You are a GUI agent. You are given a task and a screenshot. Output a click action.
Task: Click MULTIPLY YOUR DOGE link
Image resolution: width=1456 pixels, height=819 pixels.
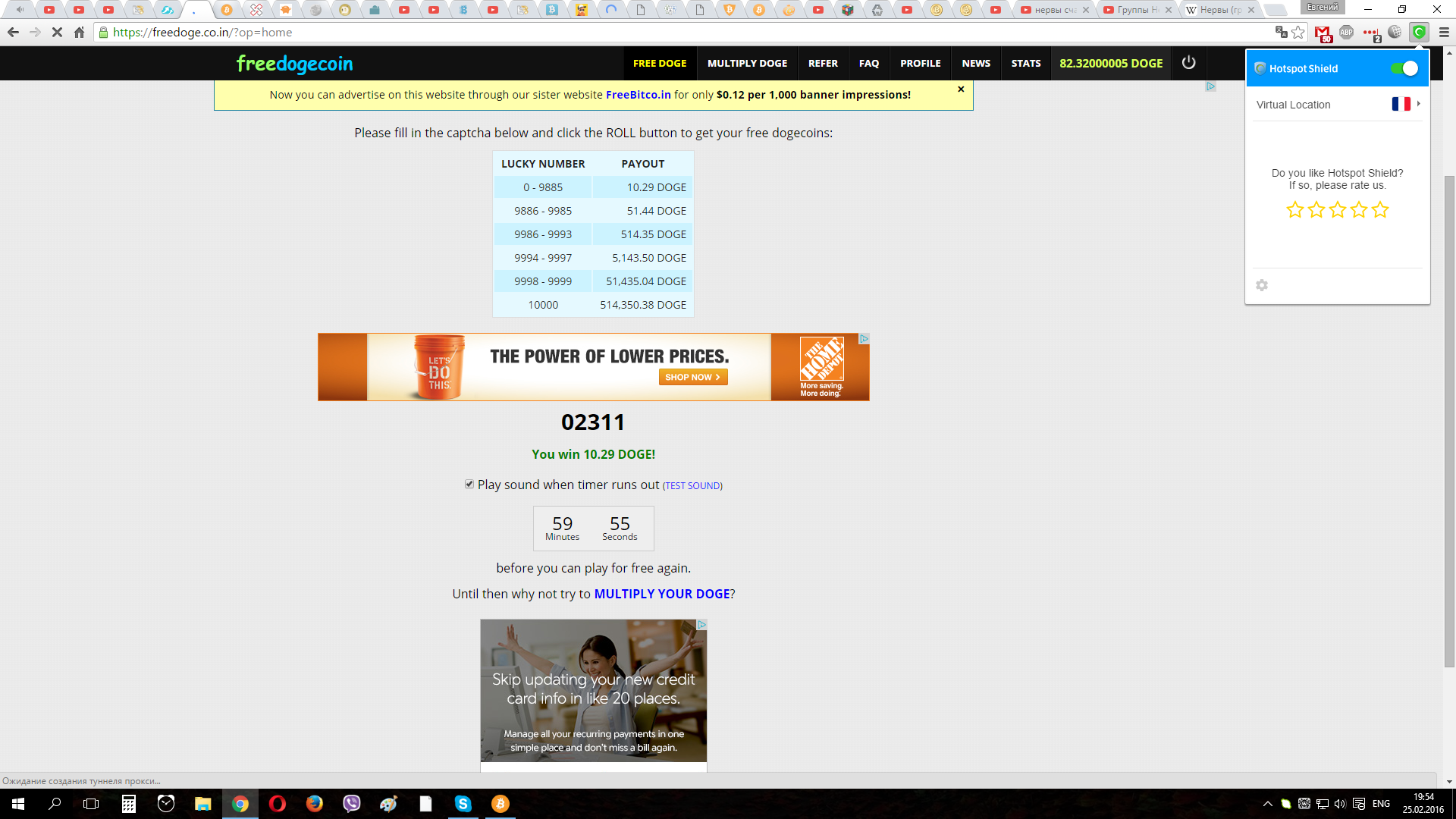[x=662, y=594]
